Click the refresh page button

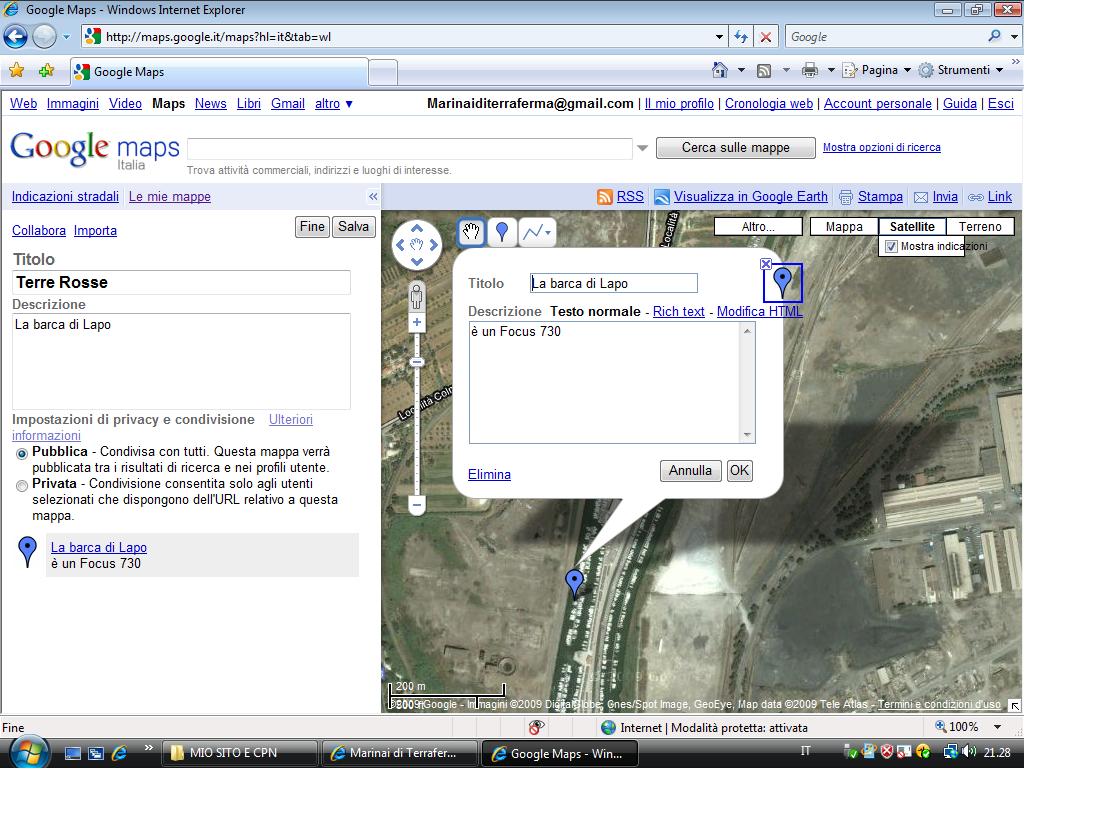[x=741, y=36]
